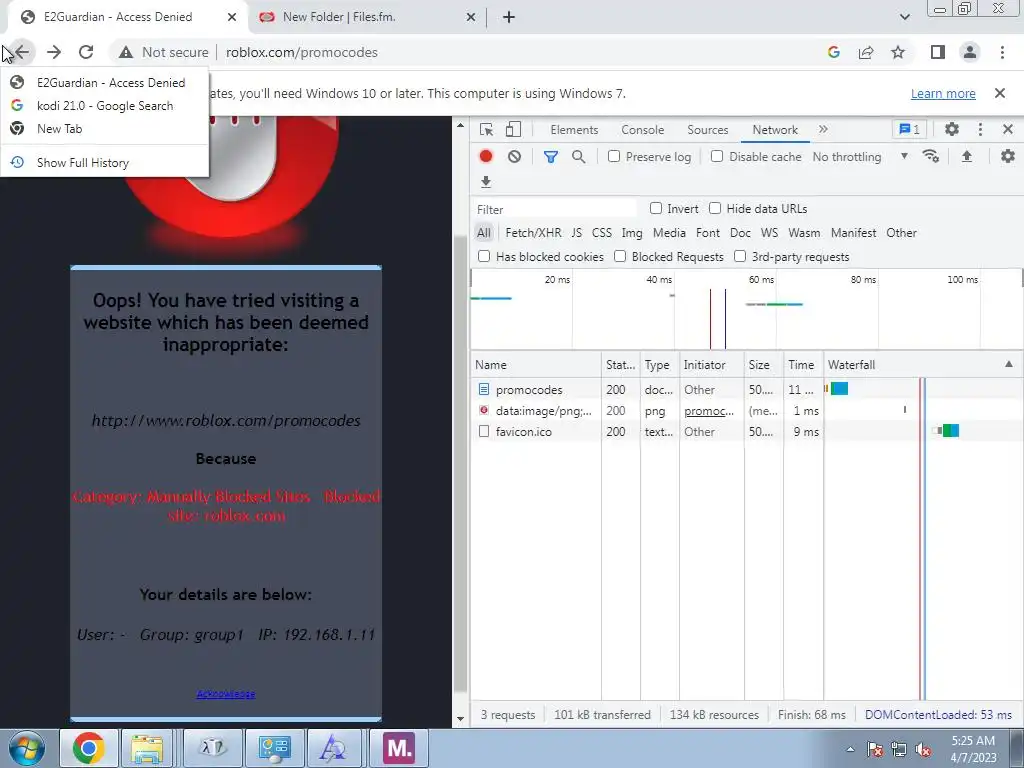Bookmark this page with star icon
Image resolution: width=1024 pixels, height=768 pixels.
[898, 52]
